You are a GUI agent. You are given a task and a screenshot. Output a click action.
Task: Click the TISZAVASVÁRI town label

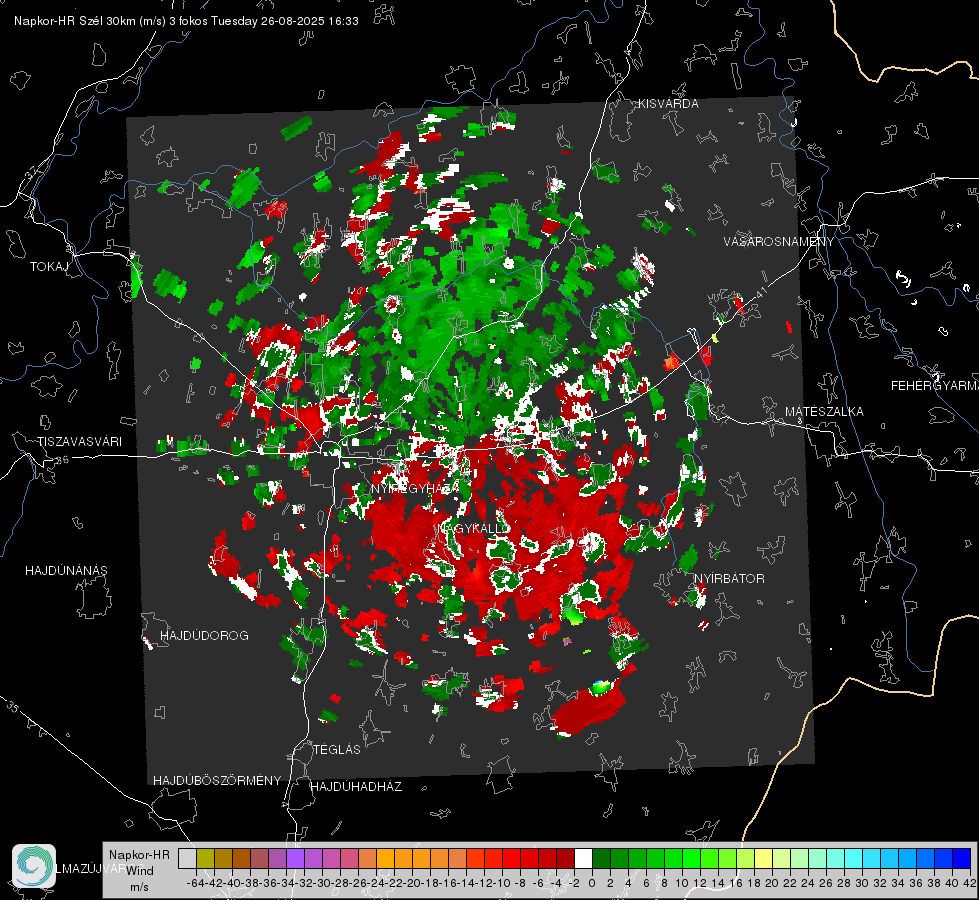pyautogui.click(x=80, y=442)
